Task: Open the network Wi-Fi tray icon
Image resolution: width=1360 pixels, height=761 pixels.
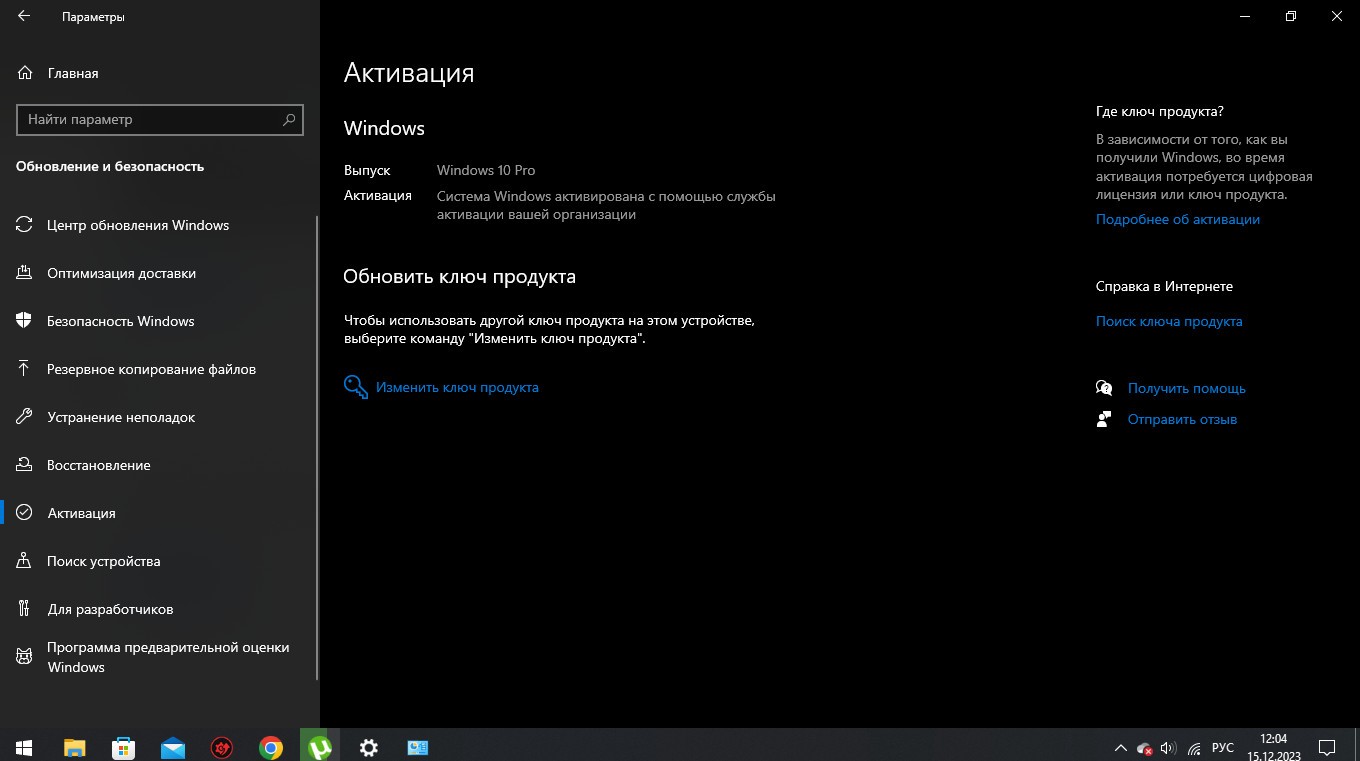Action: [1194, 748]
